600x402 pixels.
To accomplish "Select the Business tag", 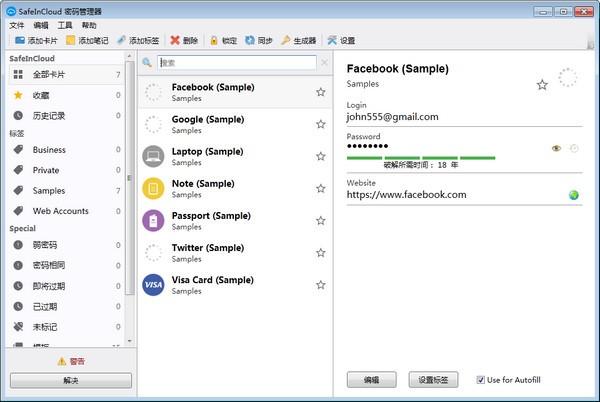I will 65,150.
